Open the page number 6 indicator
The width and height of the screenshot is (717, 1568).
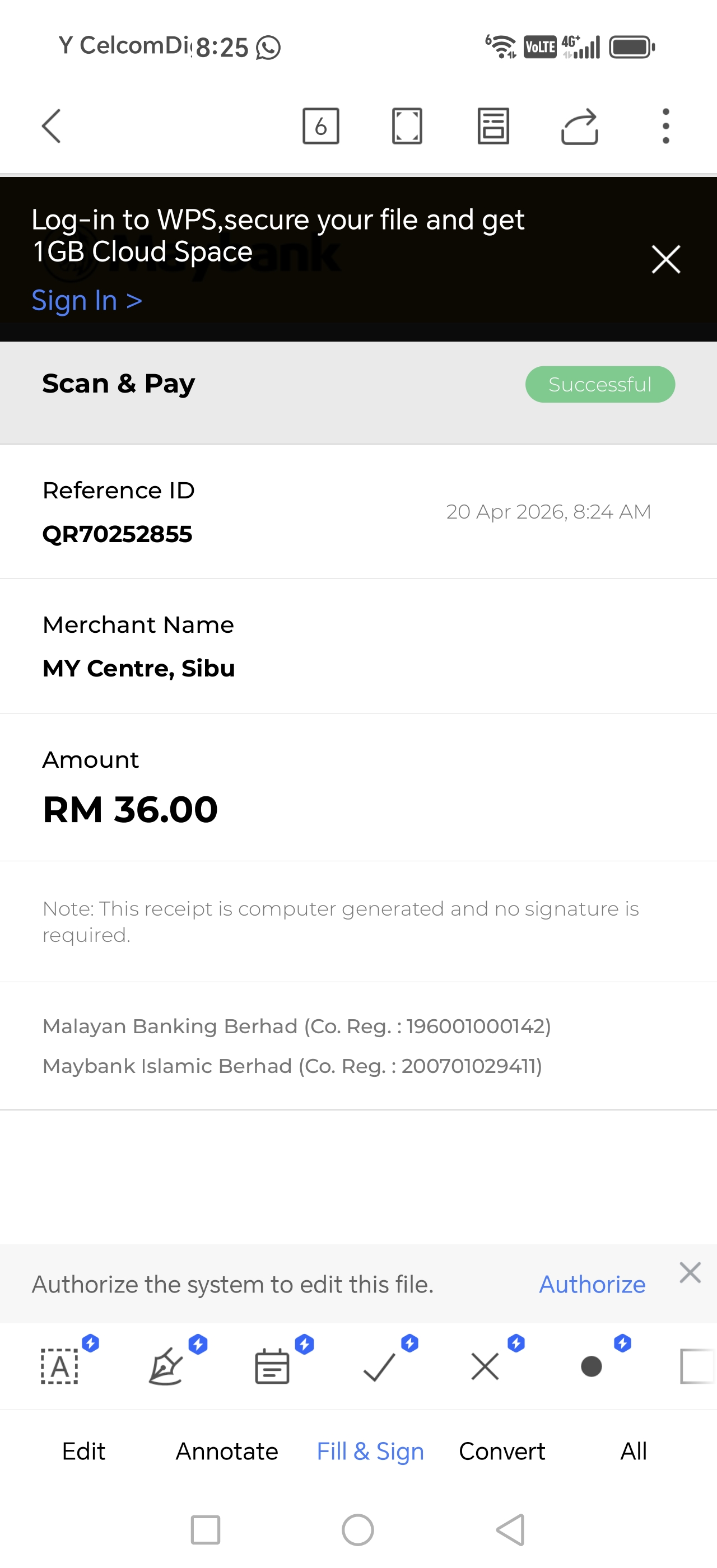321,126
